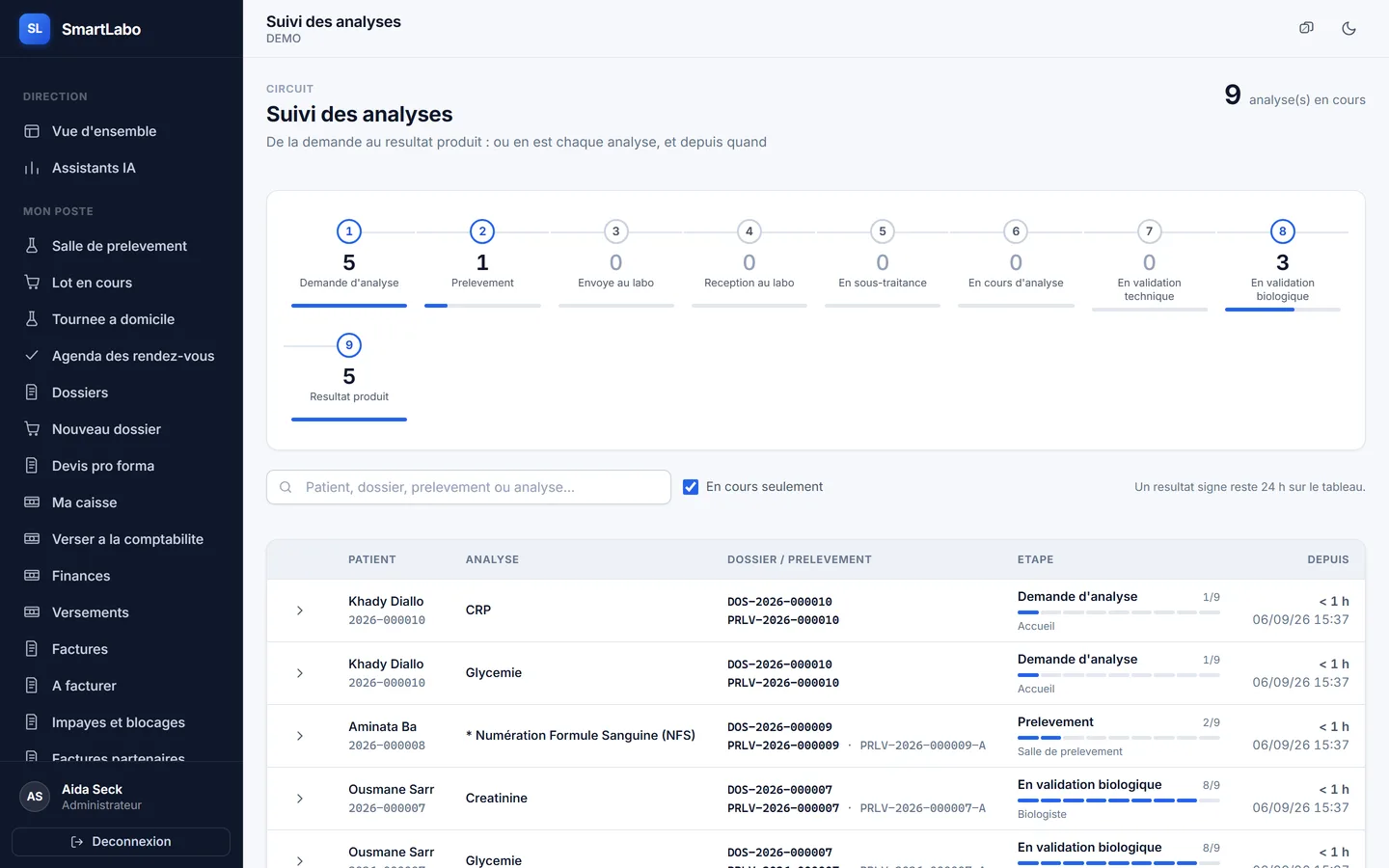Click progress bar under Demande d'analyse step
Image resolution: width=1389 pixels, height=868 pixels.
point(349,306)
